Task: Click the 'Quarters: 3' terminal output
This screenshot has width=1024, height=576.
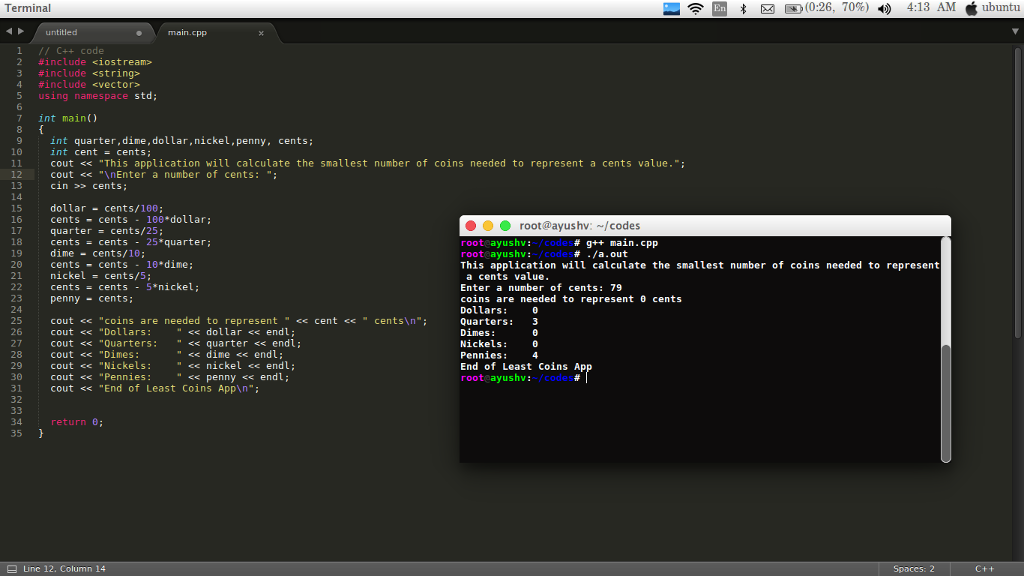Action: coord(499,322)
